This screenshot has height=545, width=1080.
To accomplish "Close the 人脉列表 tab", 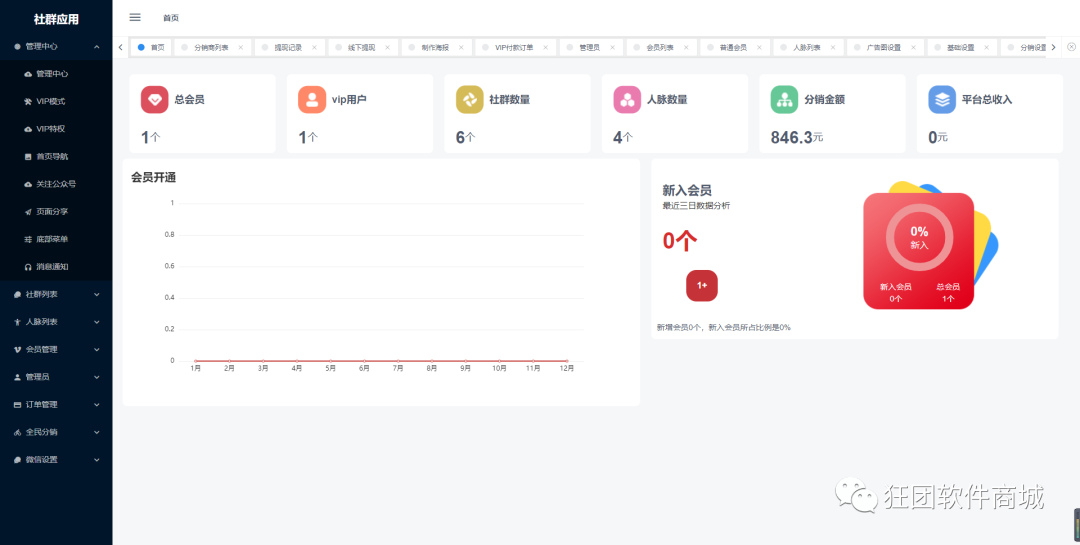I will pyautogui.click(x=833, y=48).
